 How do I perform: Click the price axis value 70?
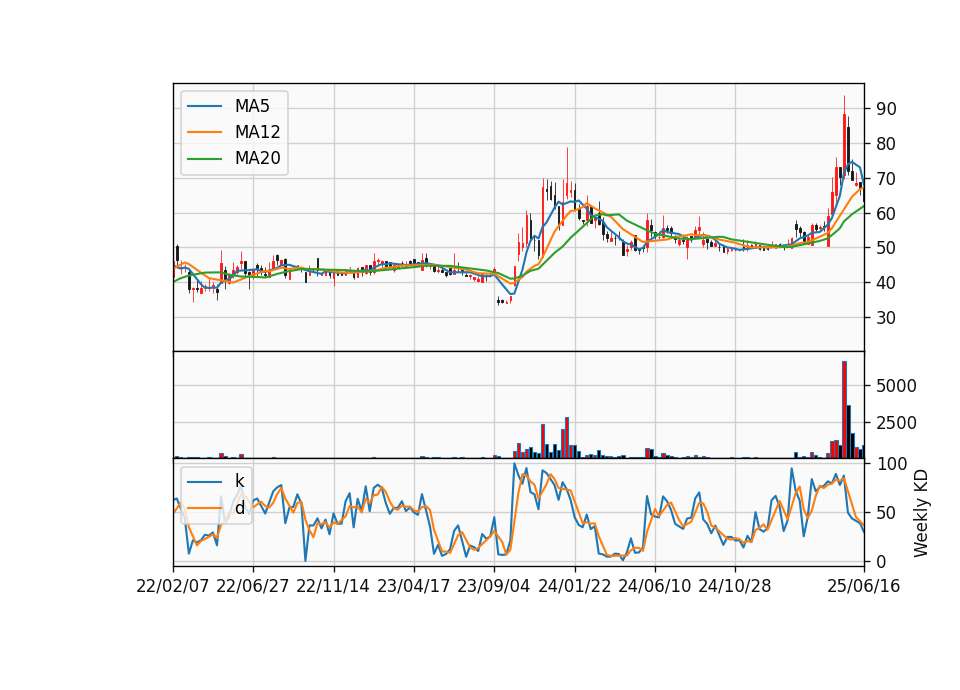tap(887, 179)
